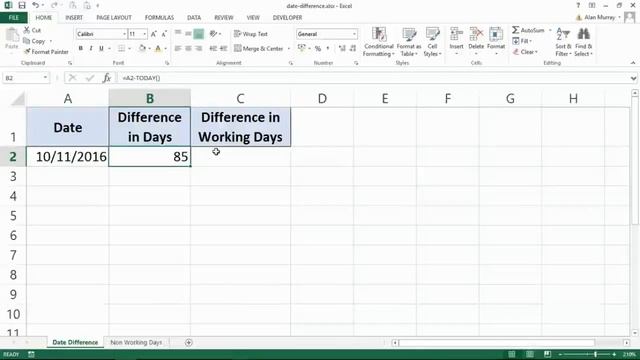Apply percent style format
Viewport: 640px width, 360px height.
(318, 48)
